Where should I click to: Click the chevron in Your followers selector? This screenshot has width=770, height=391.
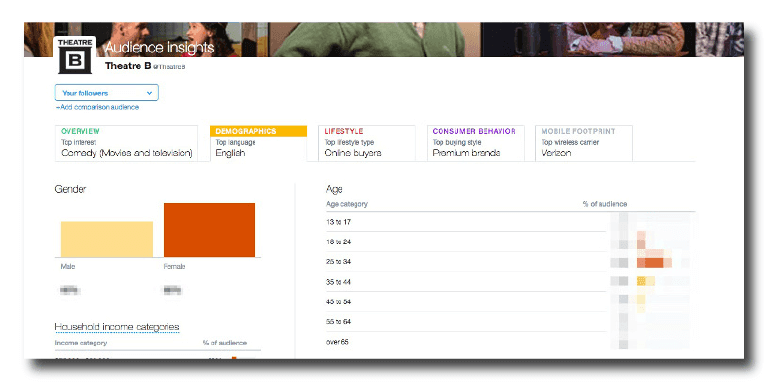[149, 93]
